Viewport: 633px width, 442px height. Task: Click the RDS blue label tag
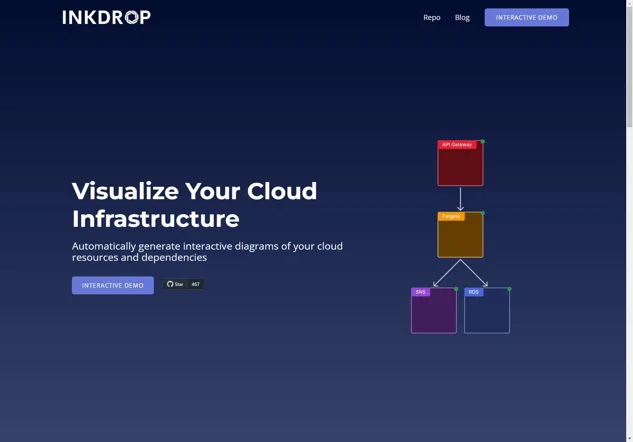click(474, 292)
